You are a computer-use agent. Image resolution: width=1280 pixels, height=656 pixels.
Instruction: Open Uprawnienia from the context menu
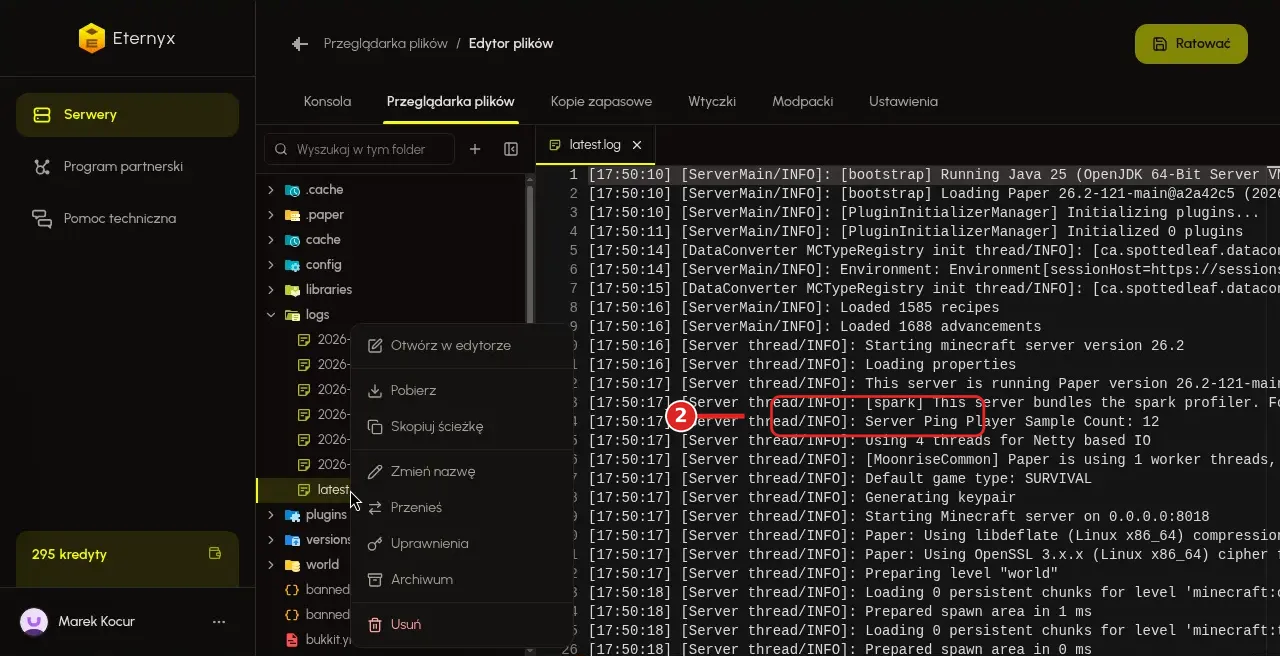[x=462, y=544]
